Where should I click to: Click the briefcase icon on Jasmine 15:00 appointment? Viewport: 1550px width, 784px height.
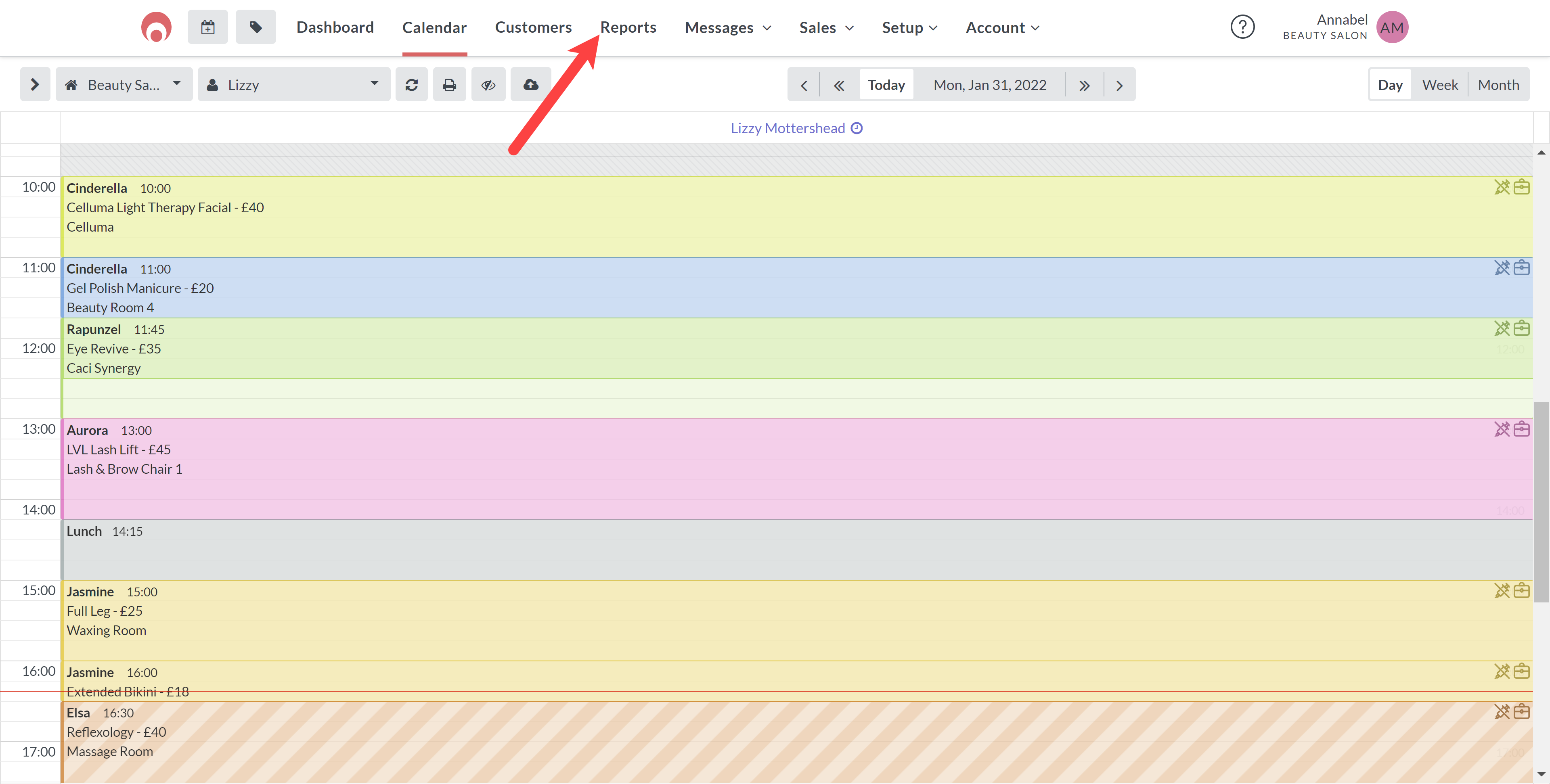point(1522,591)
